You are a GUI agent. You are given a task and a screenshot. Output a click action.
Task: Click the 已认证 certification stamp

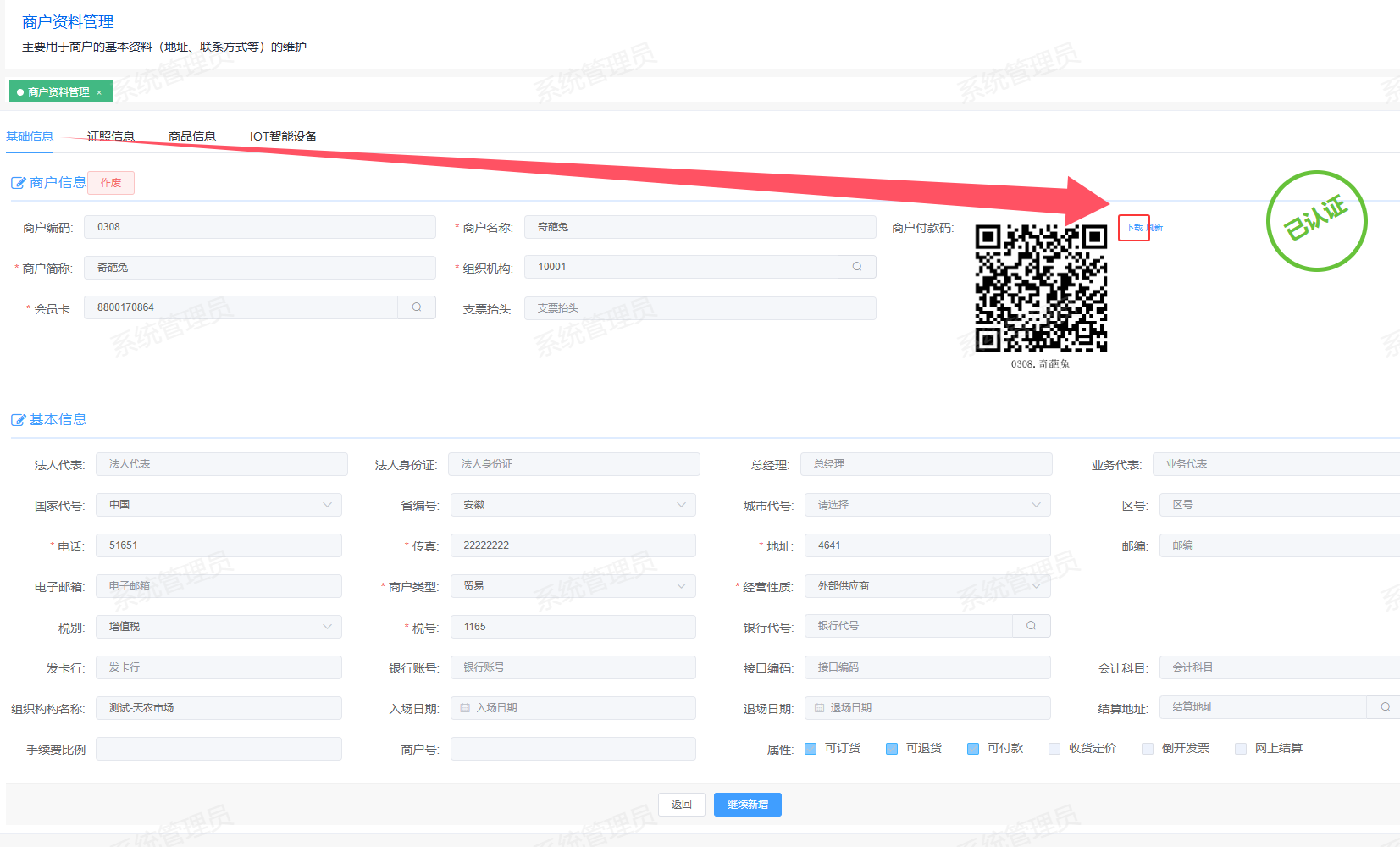(x=1317, y=221)
